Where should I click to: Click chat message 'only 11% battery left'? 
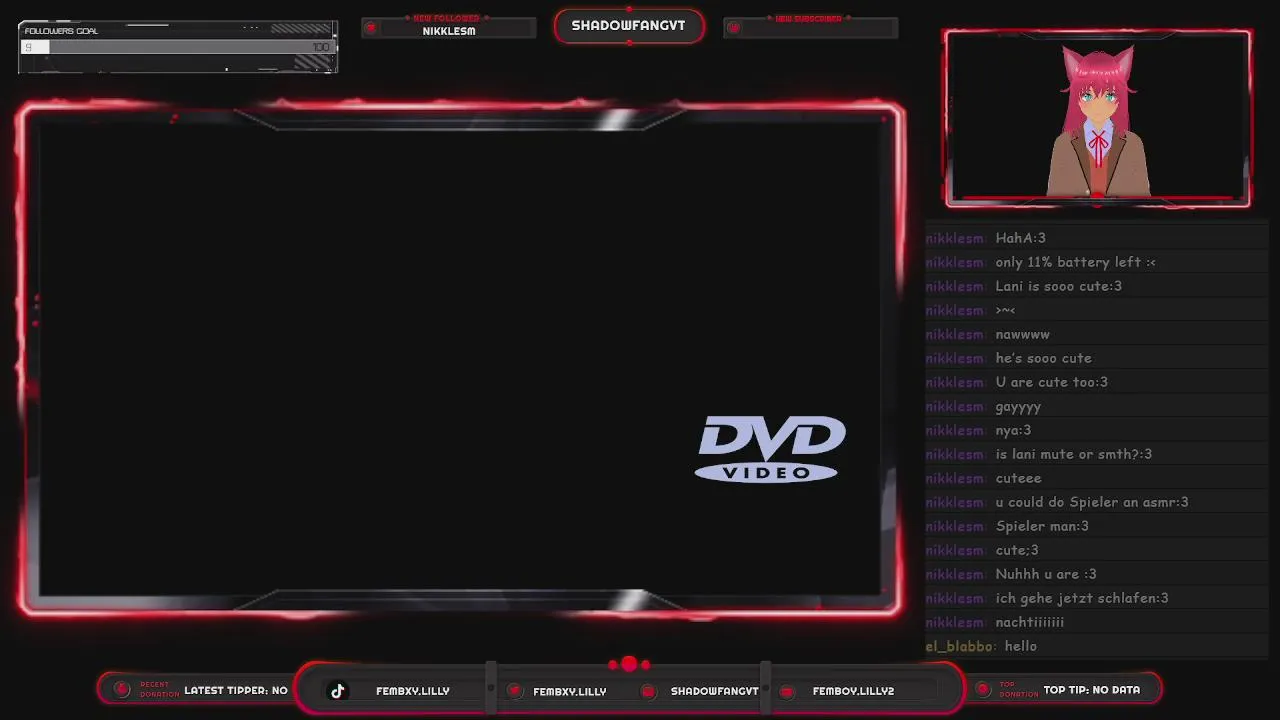1076,262
